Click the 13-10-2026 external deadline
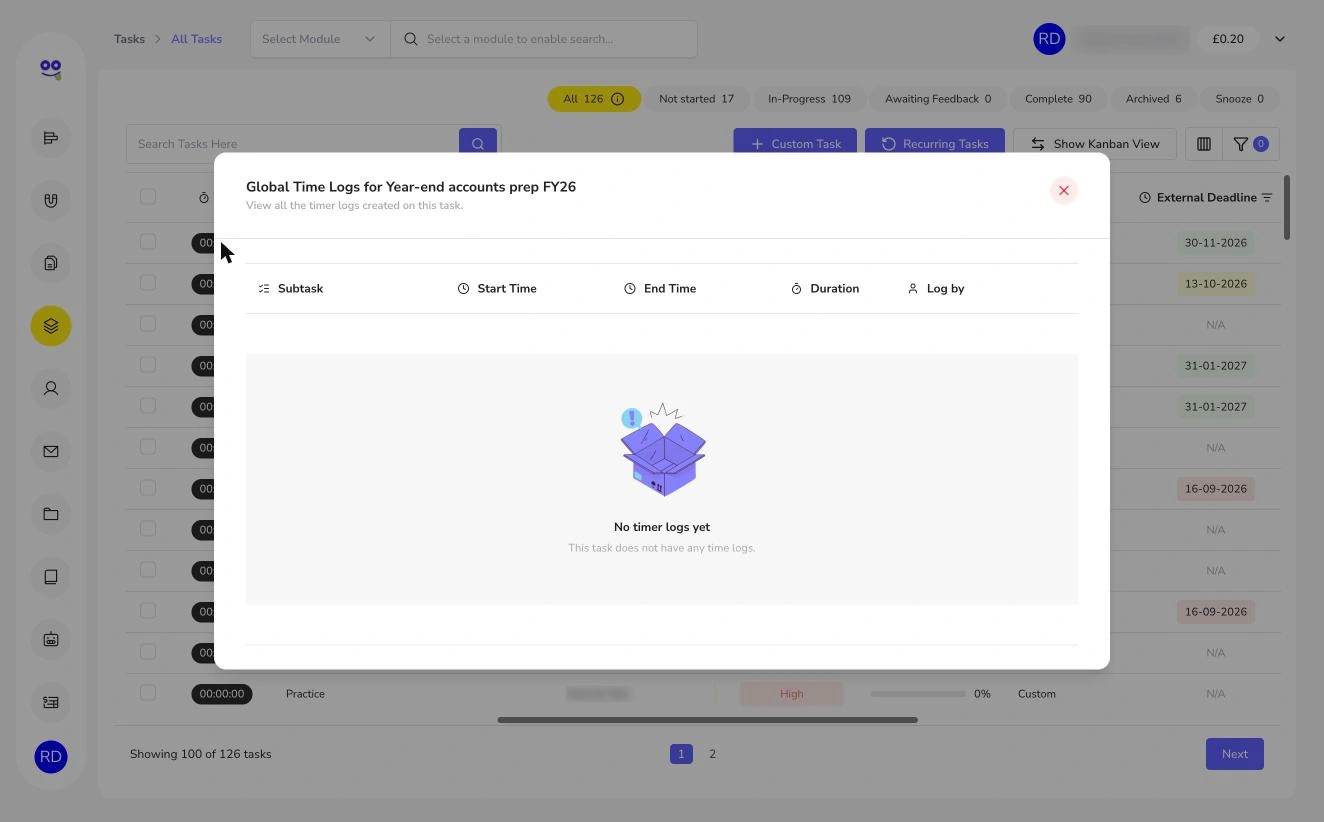The height and width of the screenshot is (822, 1324). pos(1215,284)
